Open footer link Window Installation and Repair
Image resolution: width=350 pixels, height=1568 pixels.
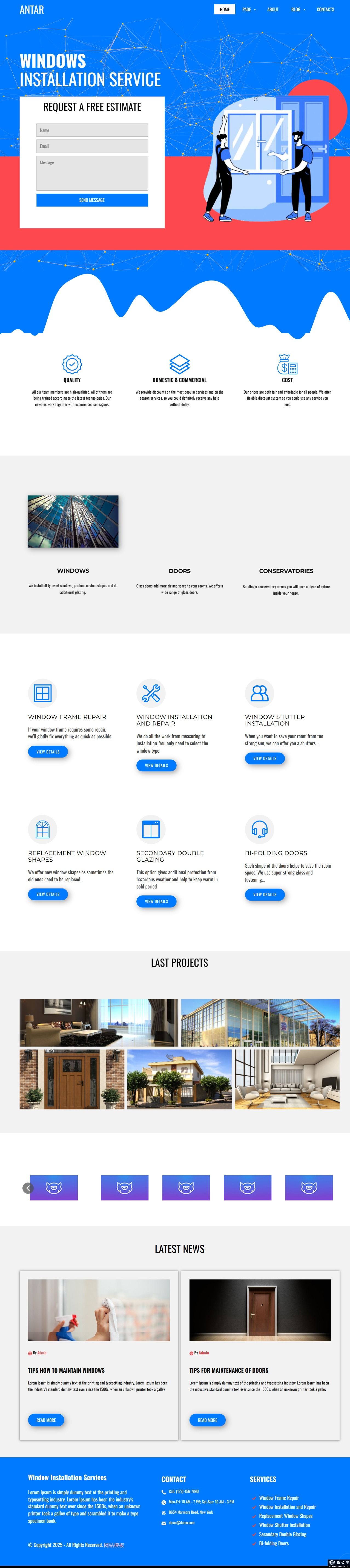click(x=287, y=1507)
